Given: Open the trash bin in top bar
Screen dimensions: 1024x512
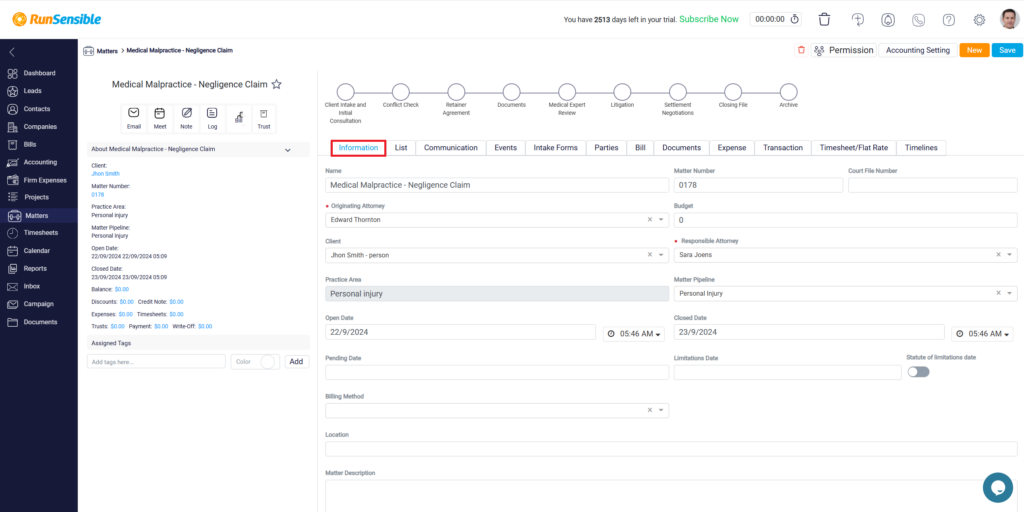Looking at the screenshot, I should (x=825, y=20).
